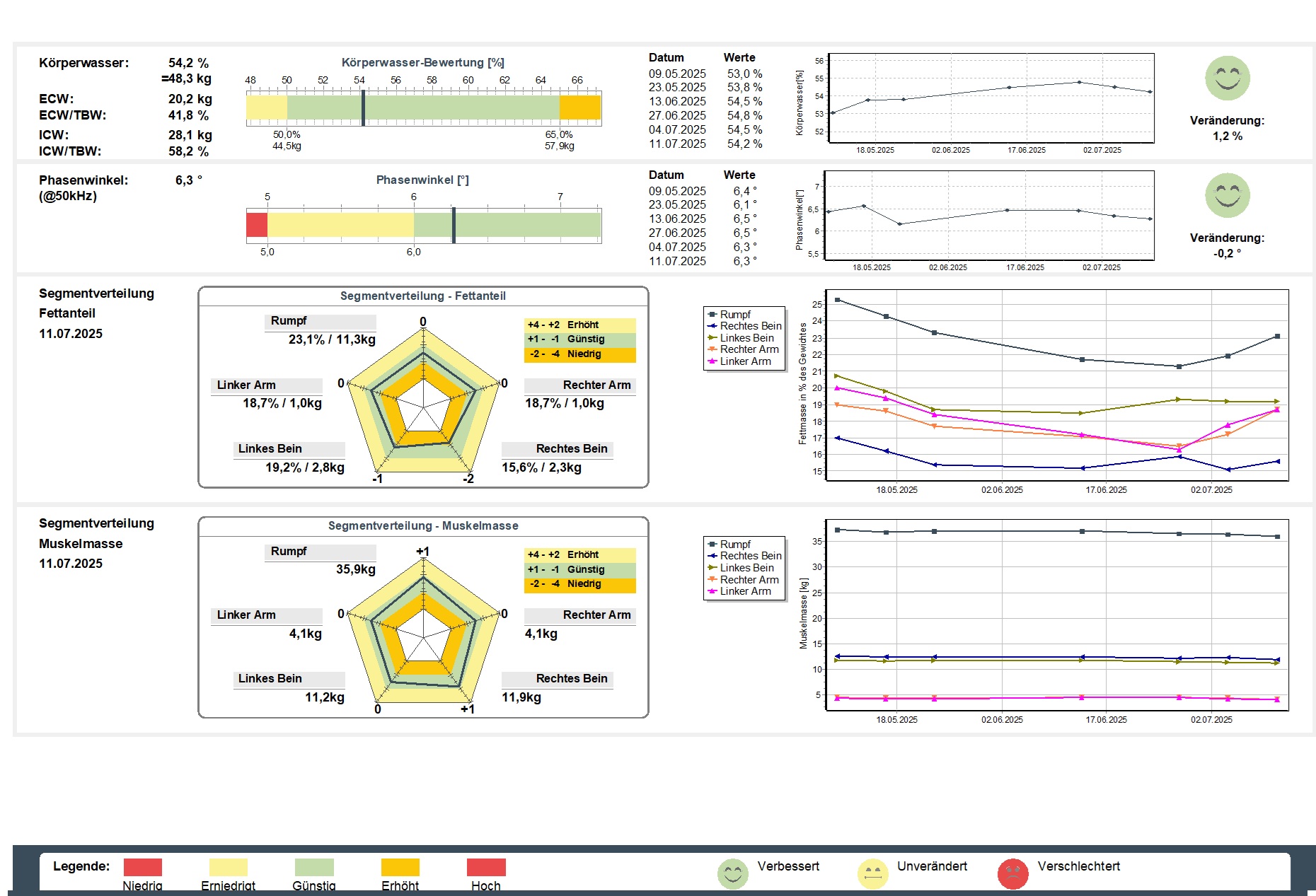
Task: Click the green smiley beside the Phasenwinkel chart
Action: (1227, 196)
